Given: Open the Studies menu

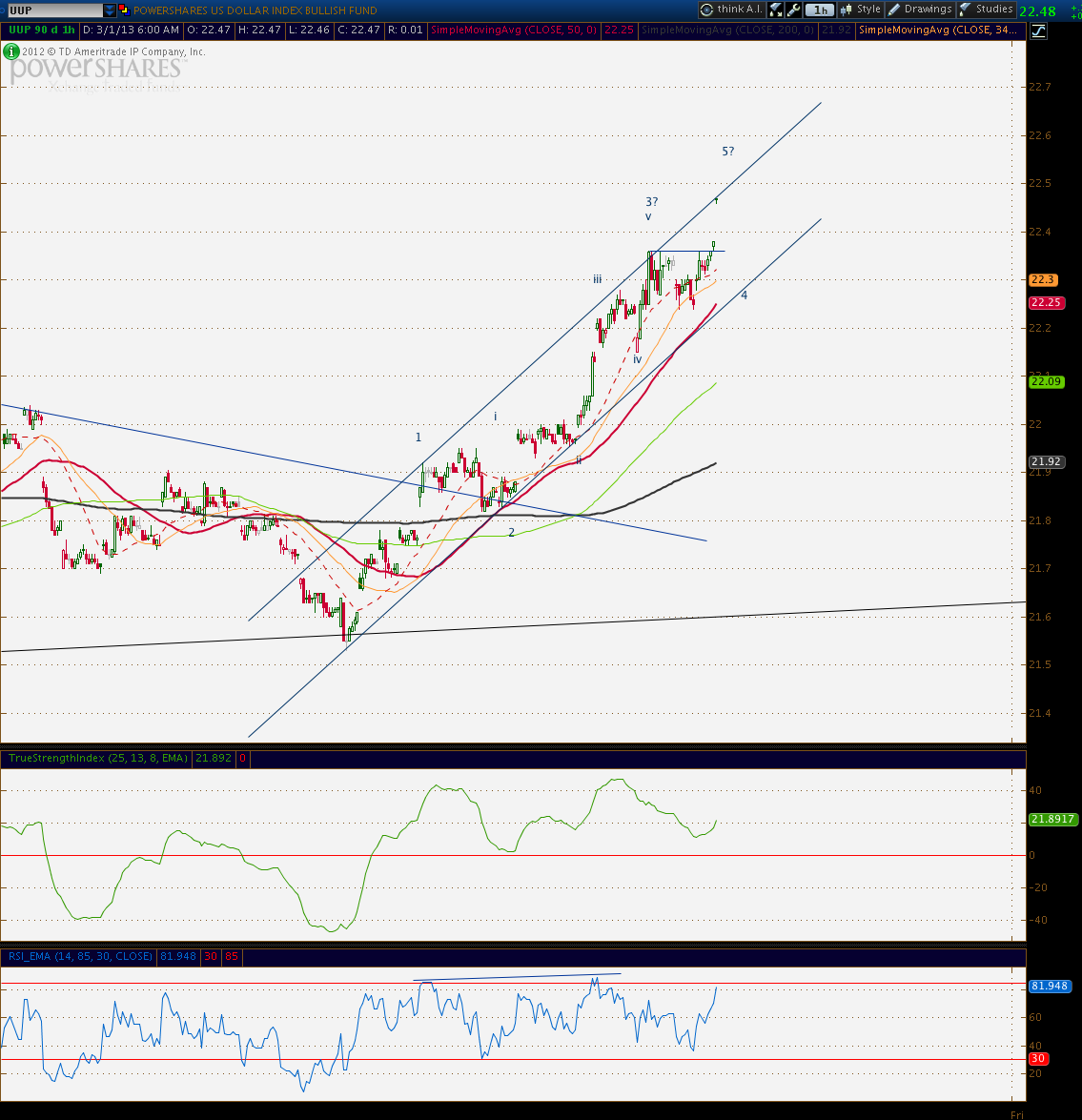Looking at the screenshot, I should pos(987,10).
